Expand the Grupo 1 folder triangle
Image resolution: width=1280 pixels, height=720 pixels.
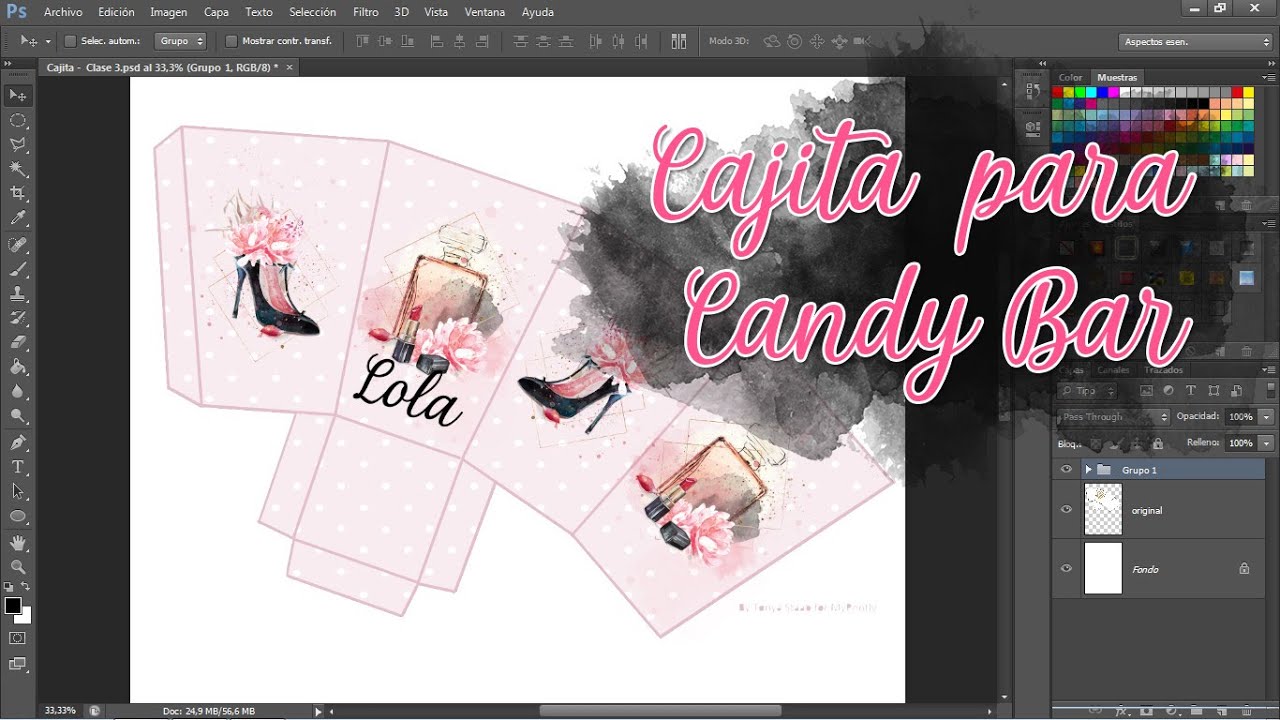click(x=1088, y=470)
